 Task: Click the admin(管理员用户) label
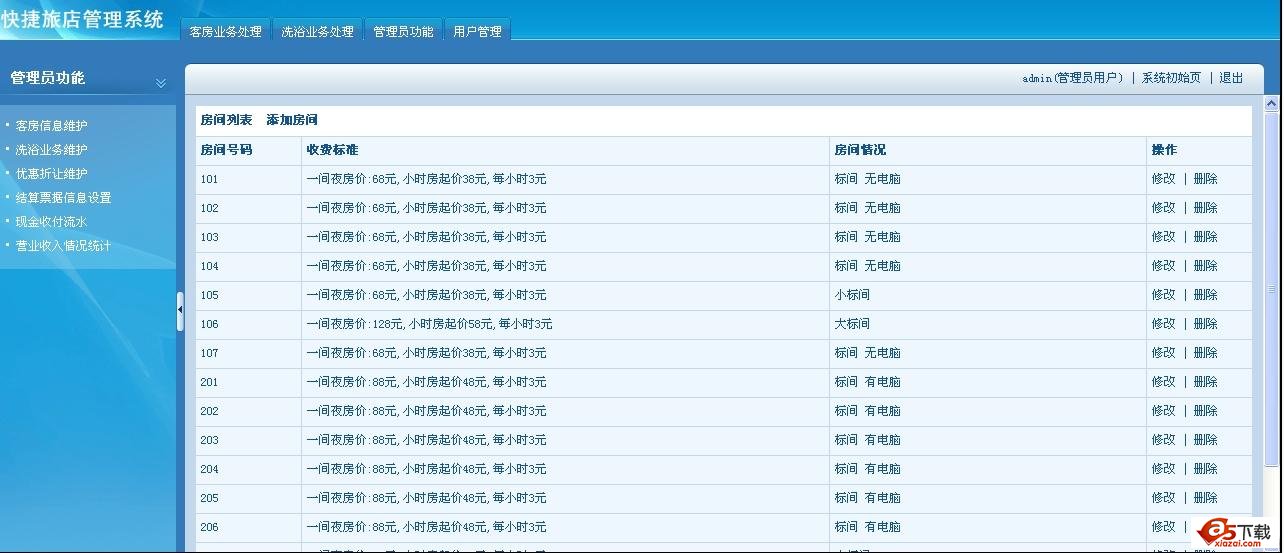click(1073, 78)
